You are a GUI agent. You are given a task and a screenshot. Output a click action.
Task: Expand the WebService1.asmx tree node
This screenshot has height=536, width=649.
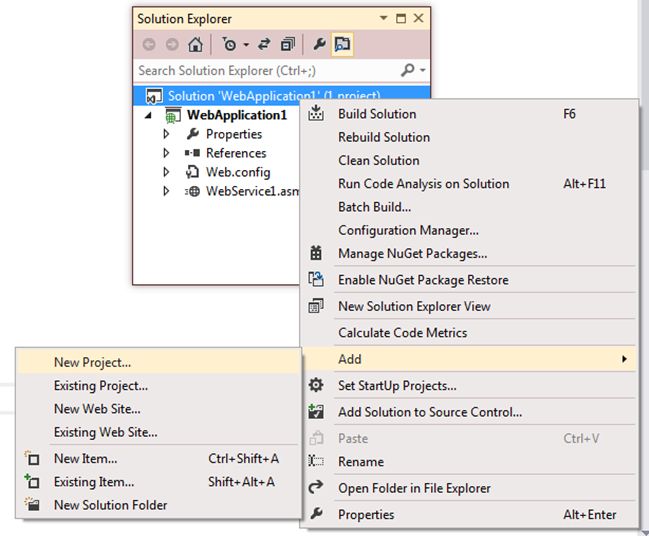point(166,191)
